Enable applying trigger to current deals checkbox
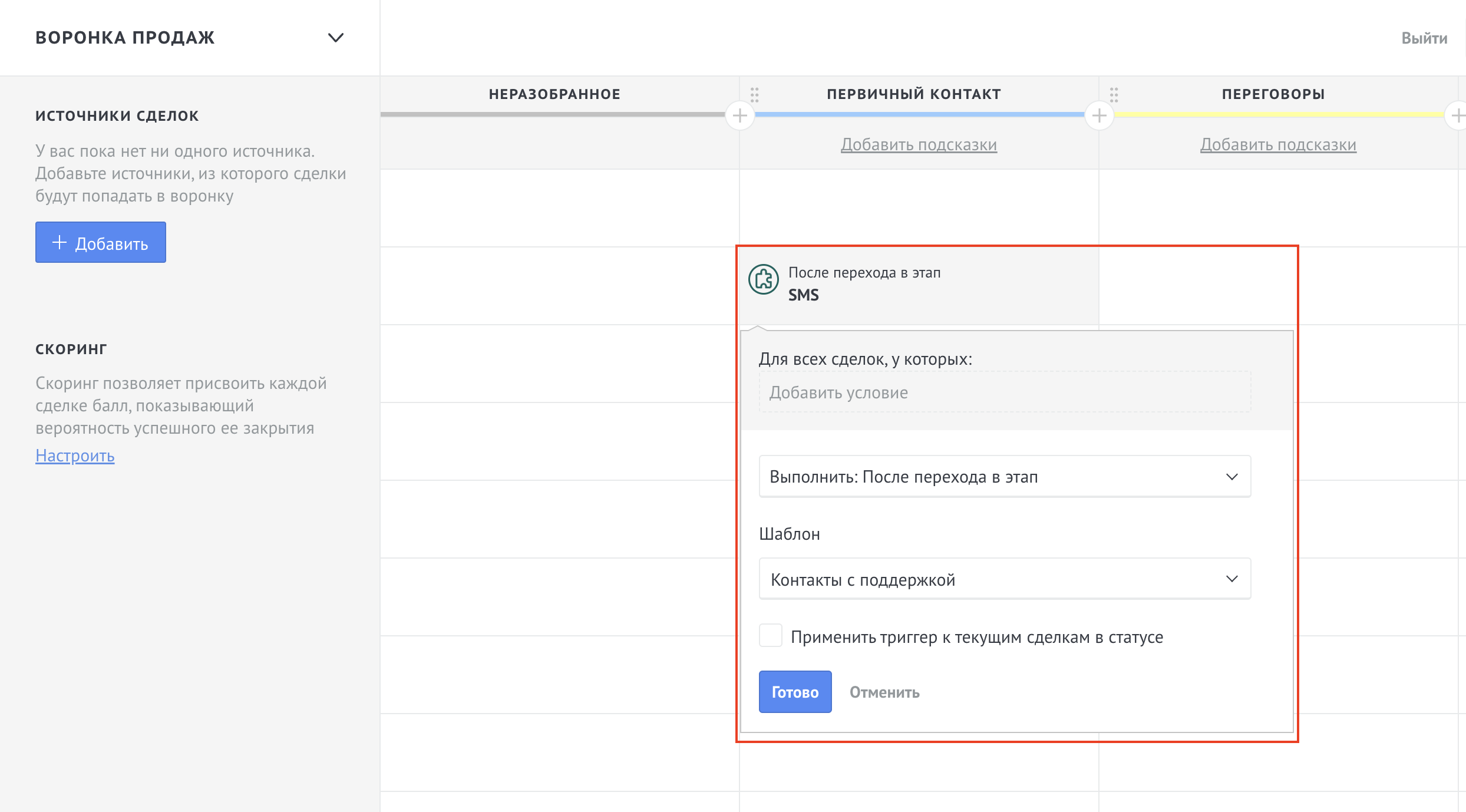Viewport: 1466px width, 812px height. click(x=771, y=636)
